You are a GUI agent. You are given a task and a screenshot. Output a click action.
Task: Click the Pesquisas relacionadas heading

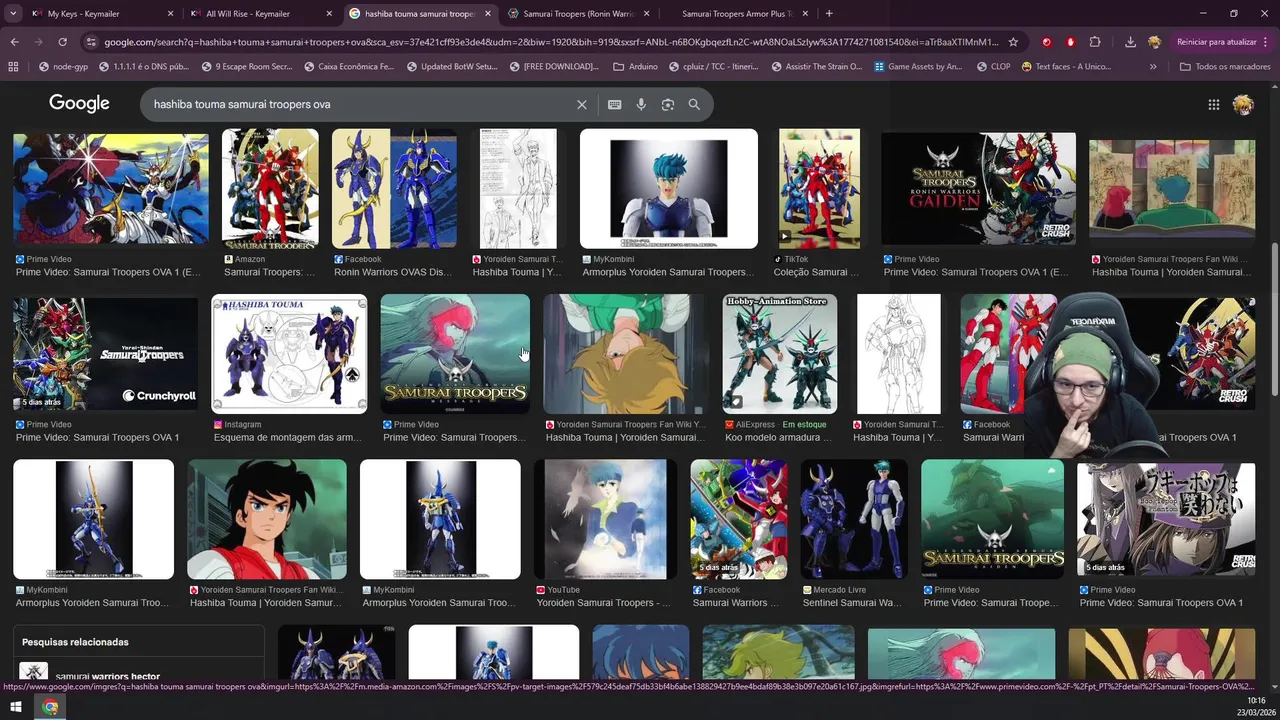[x=75, y=642]
